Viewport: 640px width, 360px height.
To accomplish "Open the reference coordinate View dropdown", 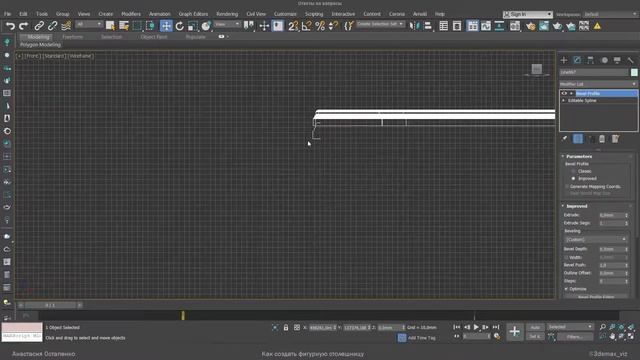I will point(227,24).
